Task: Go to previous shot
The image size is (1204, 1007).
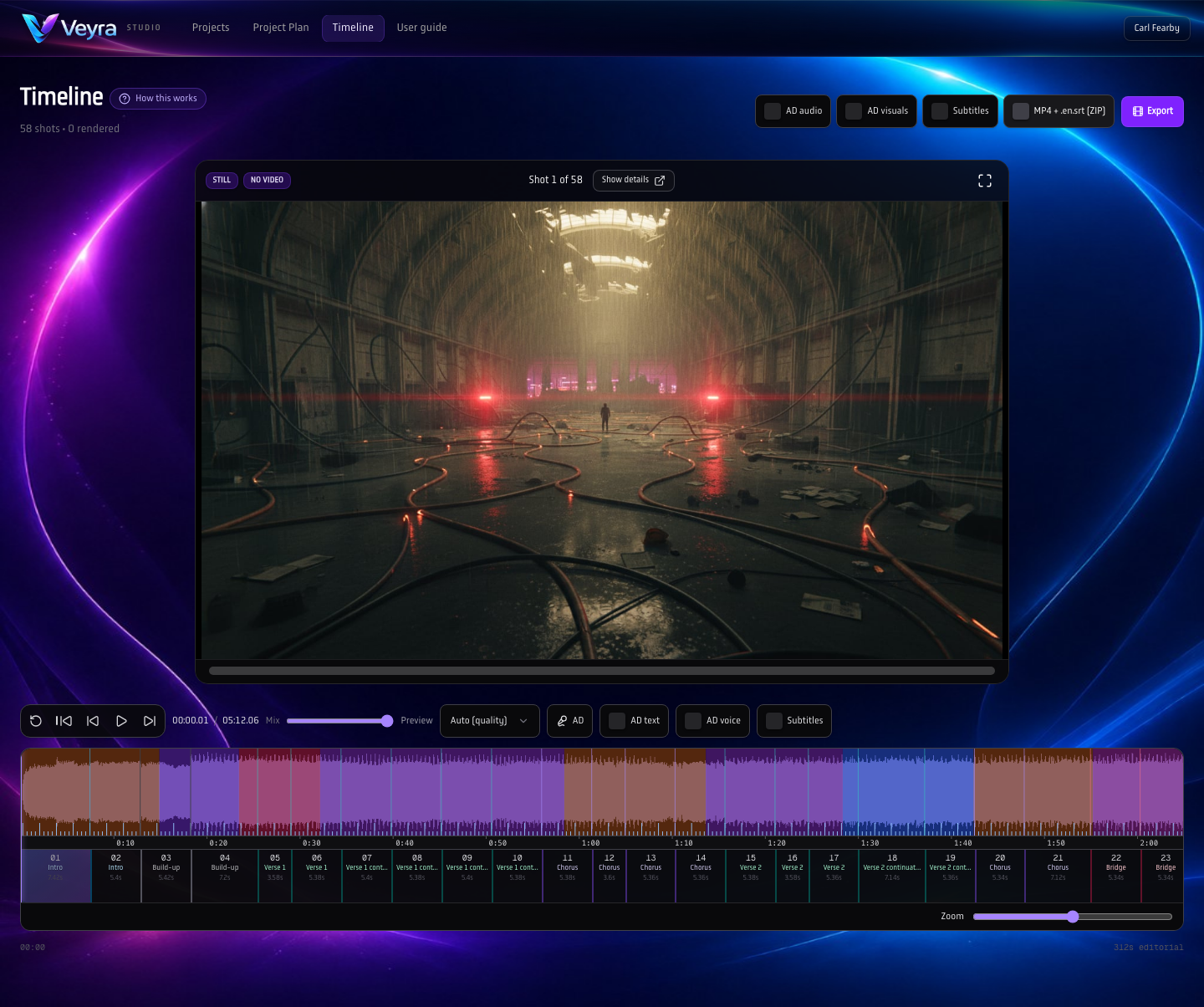Action: click(x=93, y=721)
